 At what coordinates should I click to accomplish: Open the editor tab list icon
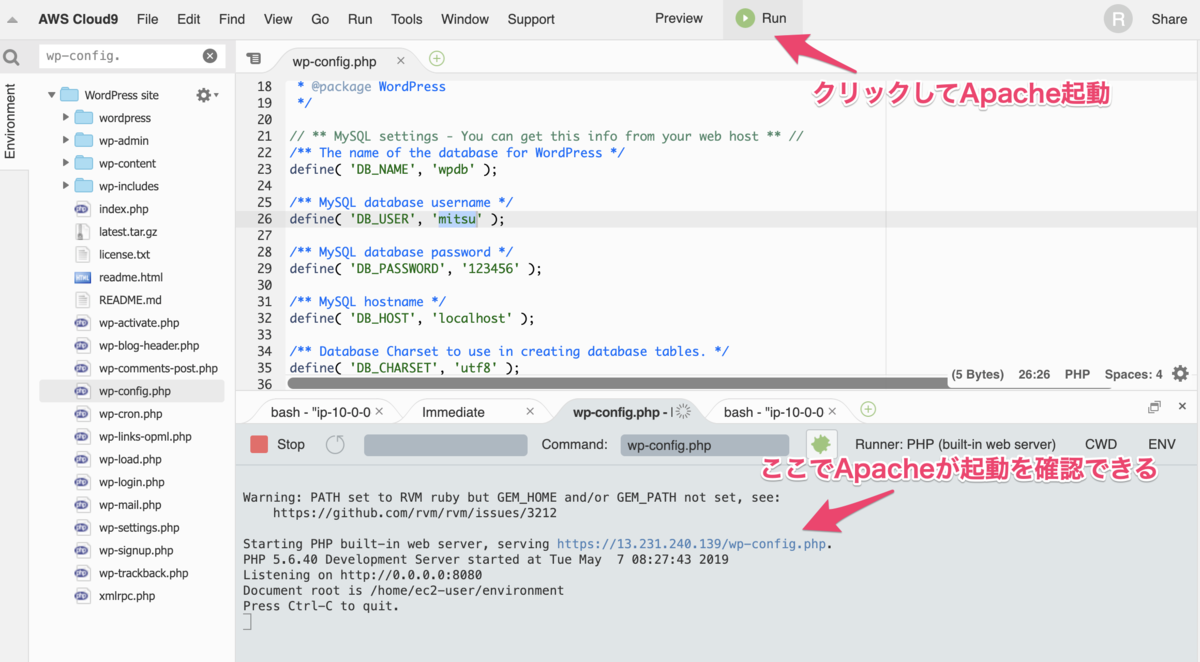(x=253, y=59)
